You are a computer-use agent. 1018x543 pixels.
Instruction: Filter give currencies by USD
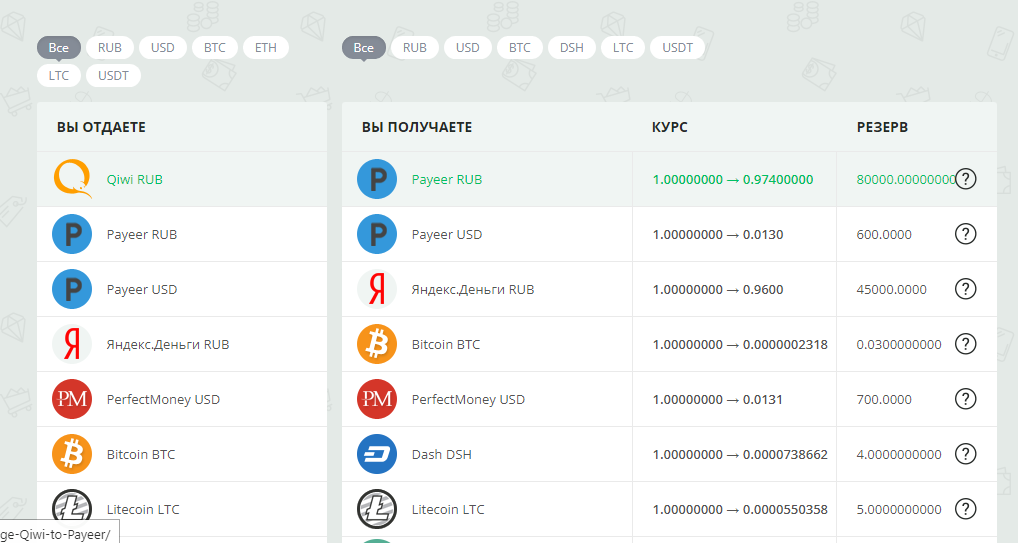pyautogui.click(x=162, y=47)
